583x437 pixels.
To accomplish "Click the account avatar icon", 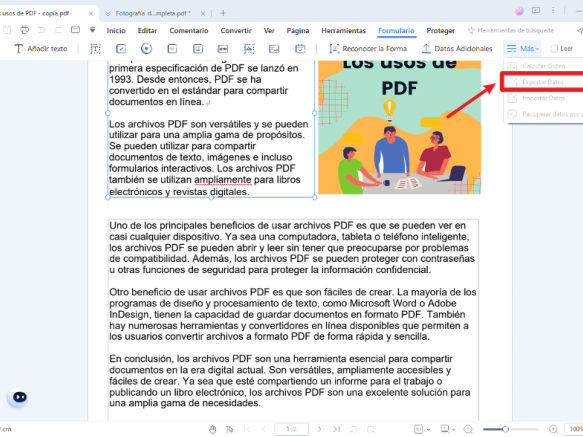I will click(x=519, y=11).
